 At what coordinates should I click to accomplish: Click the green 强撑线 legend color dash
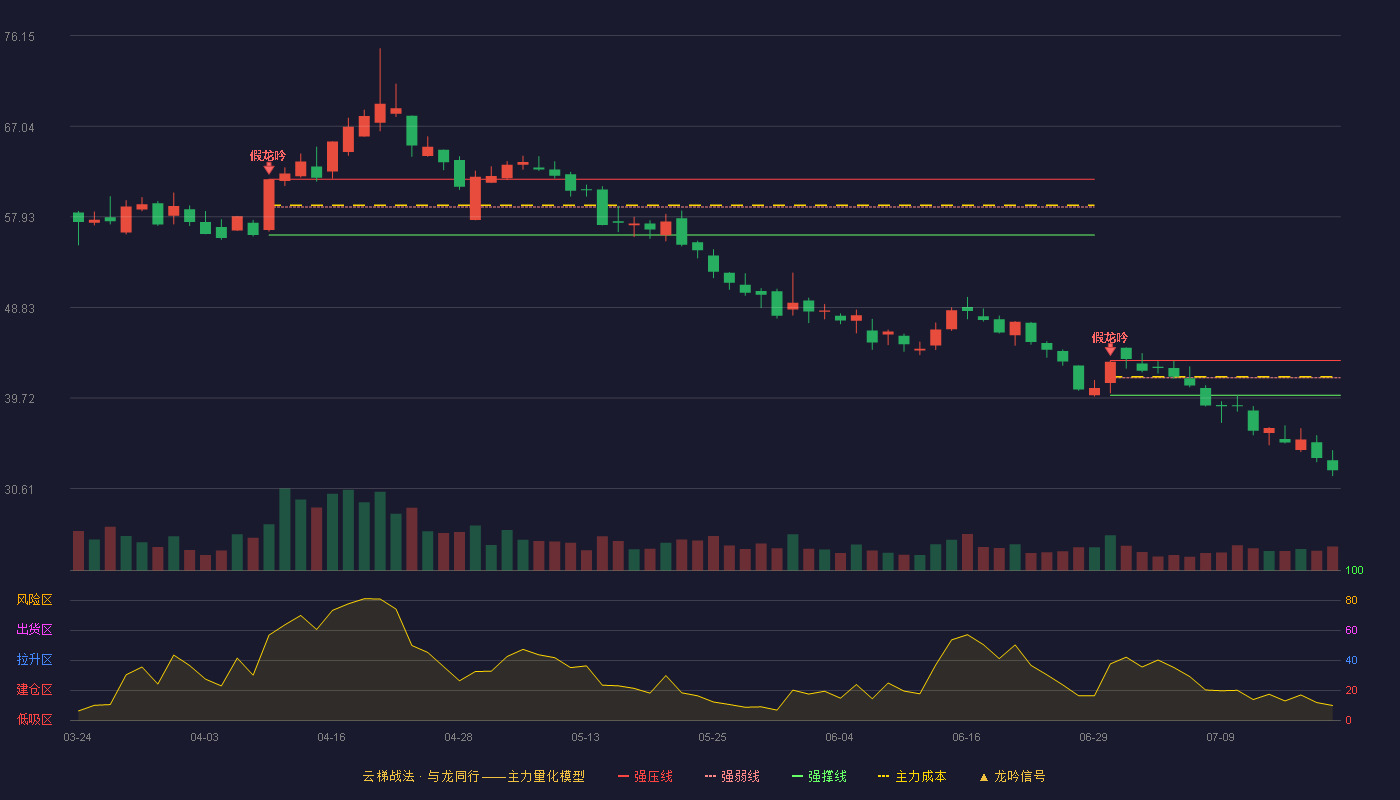(797, 777)
